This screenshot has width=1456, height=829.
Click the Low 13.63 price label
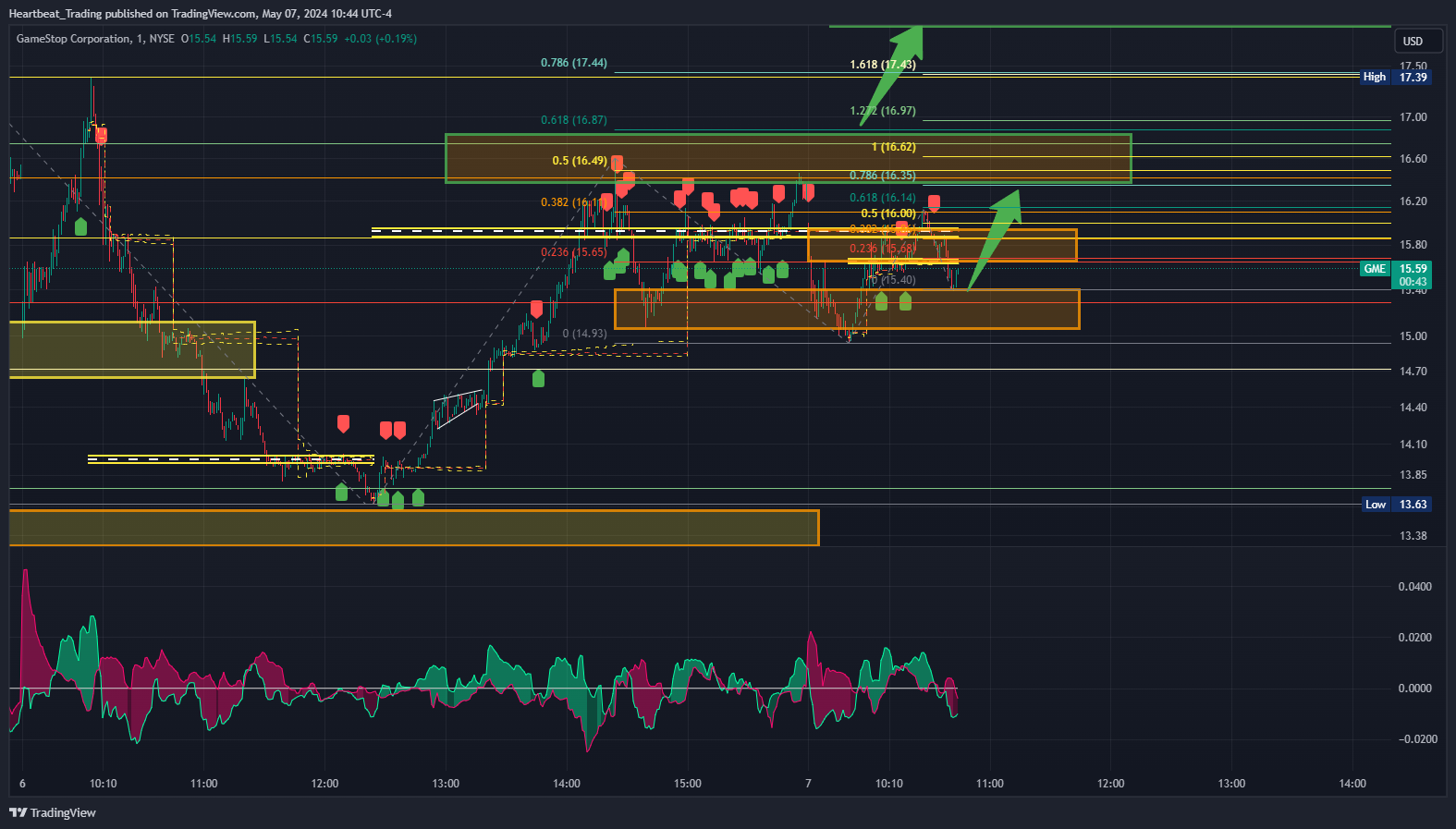tap(1397, 505)
